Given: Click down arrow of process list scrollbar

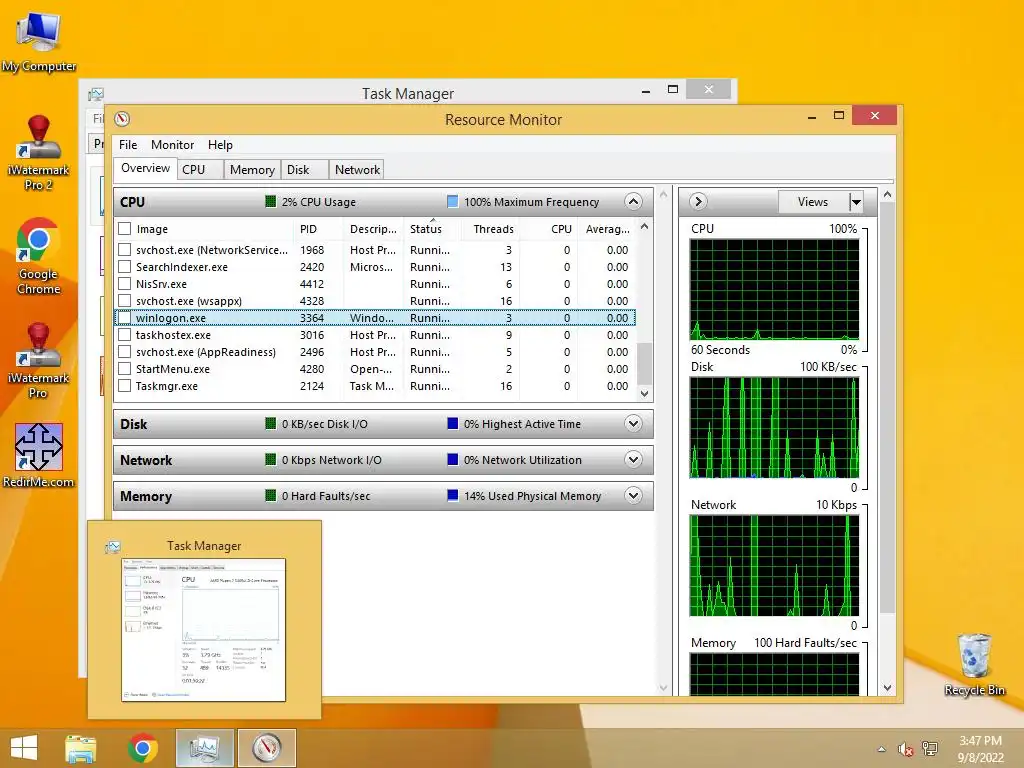Looking at the screenshot, I should 645,393.
